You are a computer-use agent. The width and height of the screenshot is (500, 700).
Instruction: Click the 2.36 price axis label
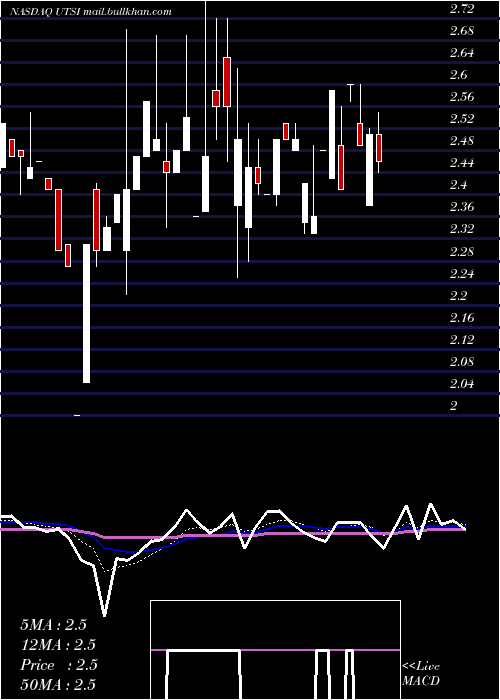click(x=462, y=208)
